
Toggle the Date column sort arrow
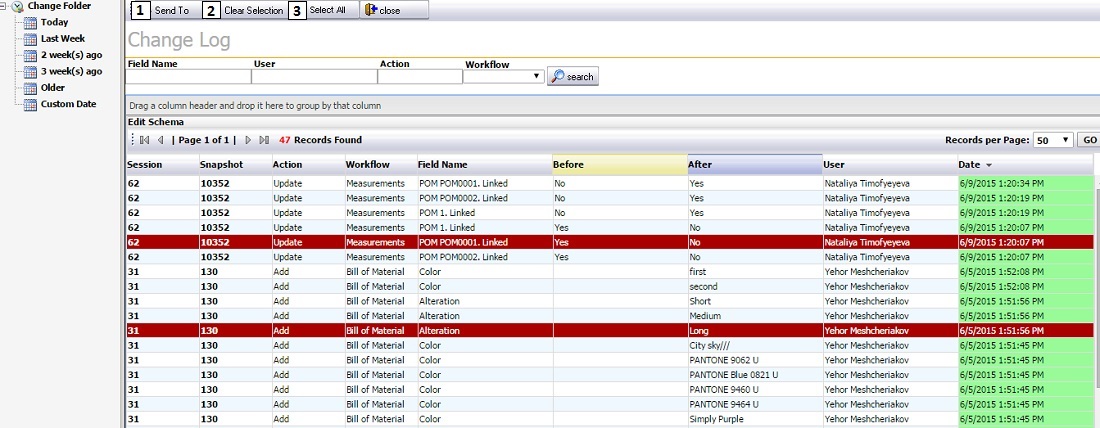click(x=989, y=165)
